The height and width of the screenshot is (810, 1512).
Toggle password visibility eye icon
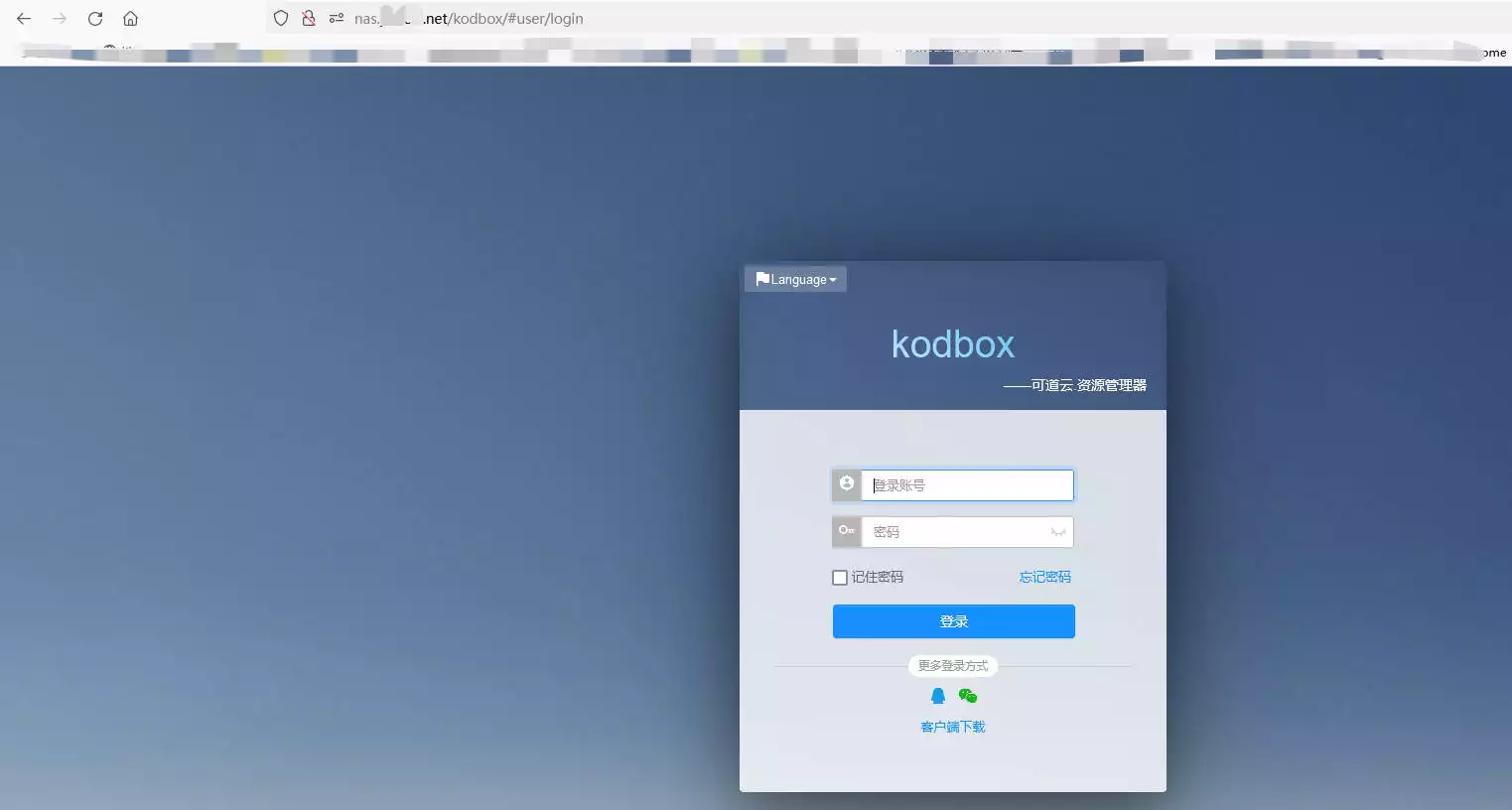point(1058,532)
